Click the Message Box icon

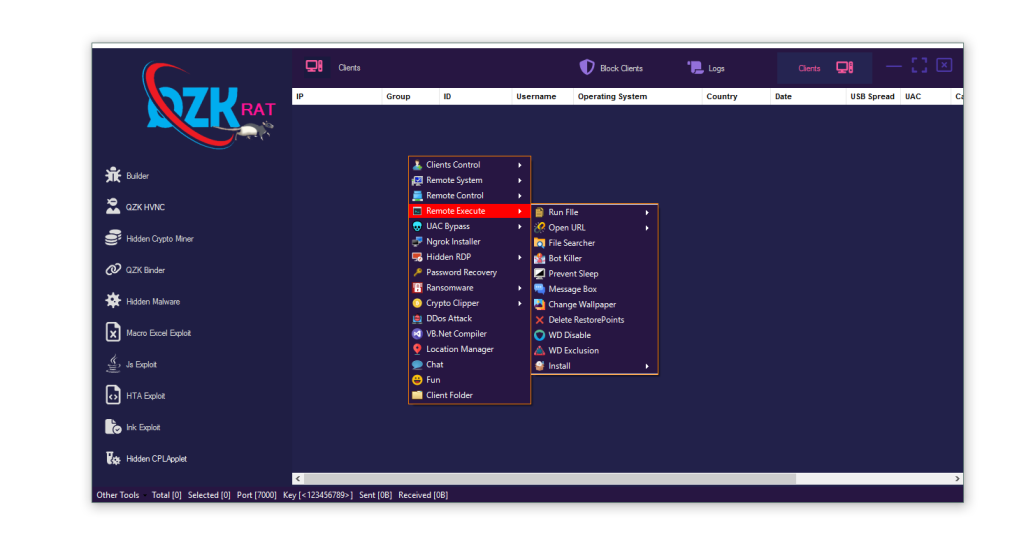point(539,289)
